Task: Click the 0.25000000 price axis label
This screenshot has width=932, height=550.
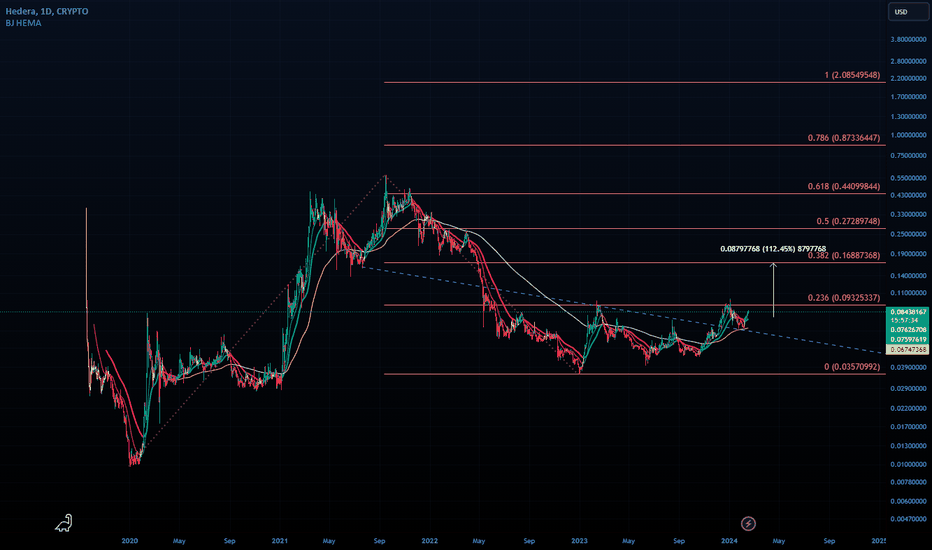Action: tap(908, 234)
